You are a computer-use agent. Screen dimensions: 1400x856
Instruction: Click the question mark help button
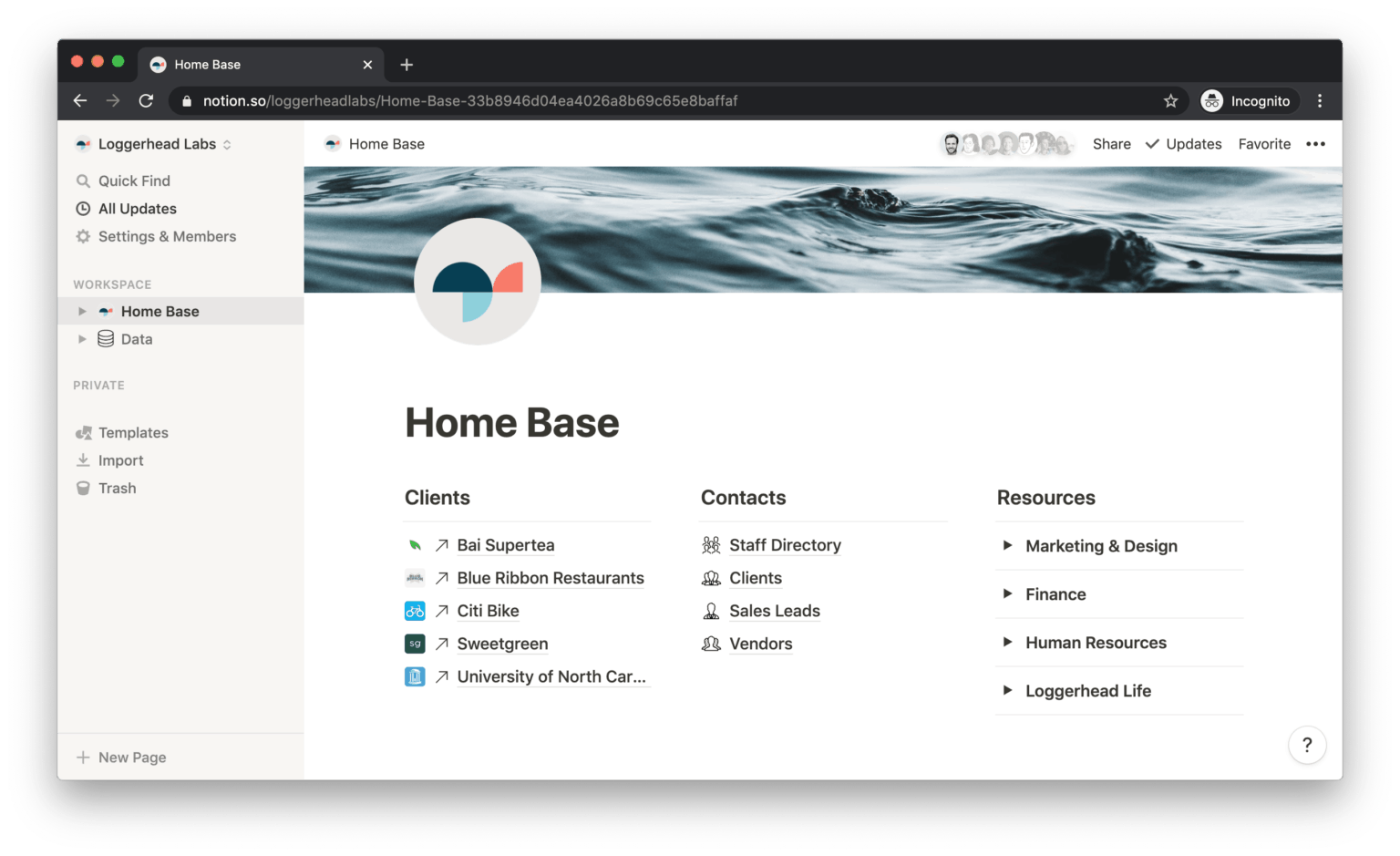coord(1306,745)
